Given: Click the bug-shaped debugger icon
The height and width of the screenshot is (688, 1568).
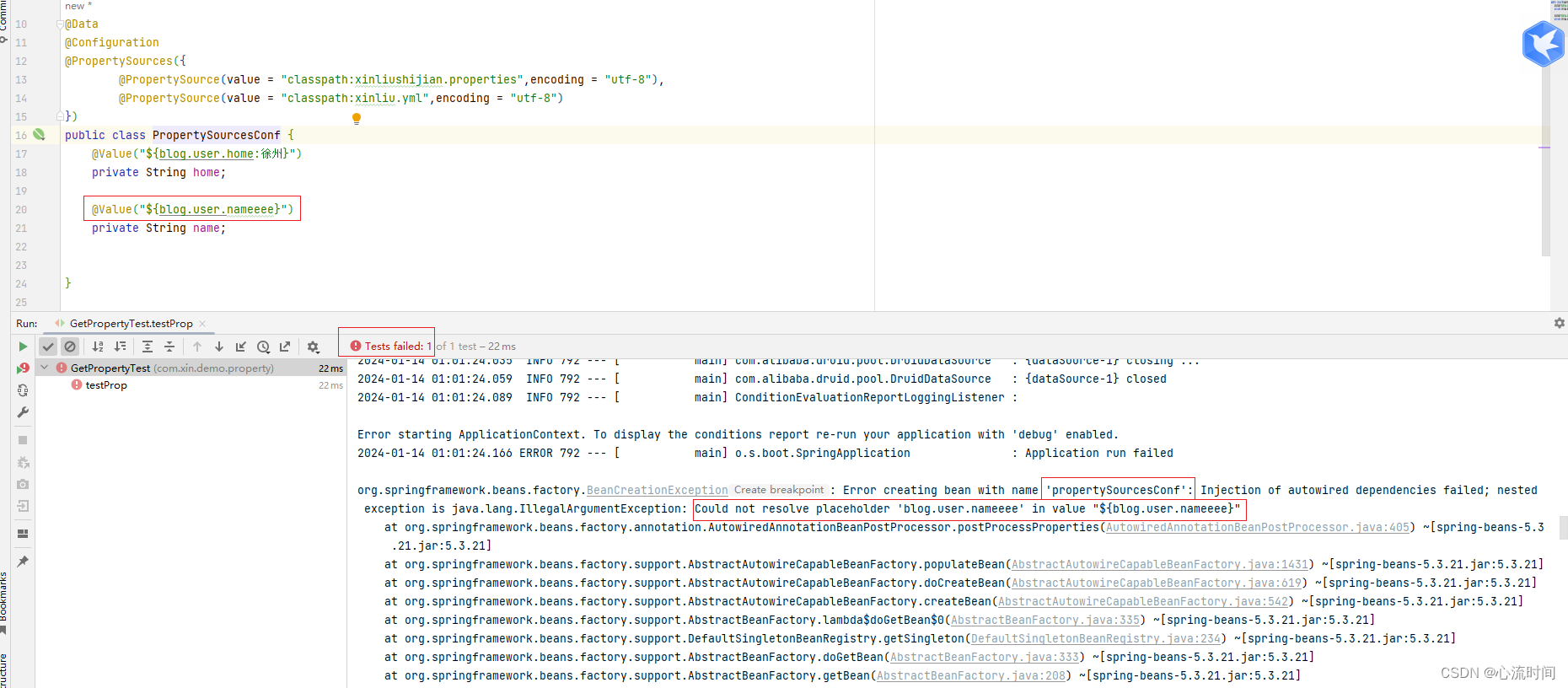Looking at the screenshot, I should pos(23,462).
